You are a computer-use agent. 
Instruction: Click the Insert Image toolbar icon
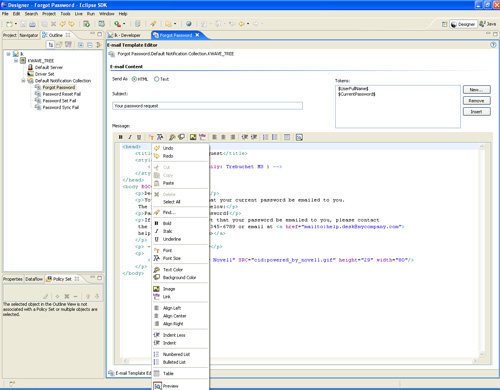click(193, 137)
